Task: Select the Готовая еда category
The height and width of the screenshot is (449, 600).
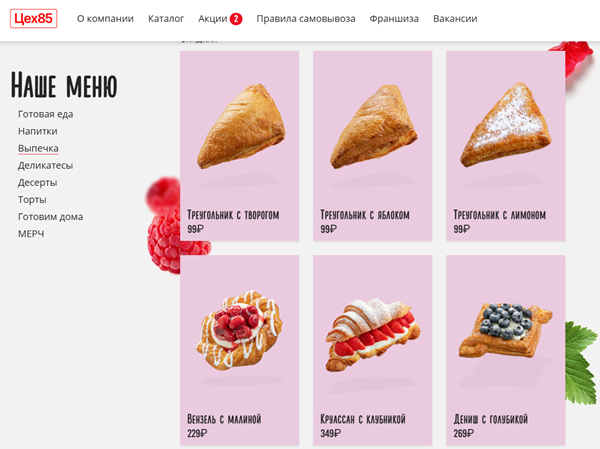Action: coord(46,114)
